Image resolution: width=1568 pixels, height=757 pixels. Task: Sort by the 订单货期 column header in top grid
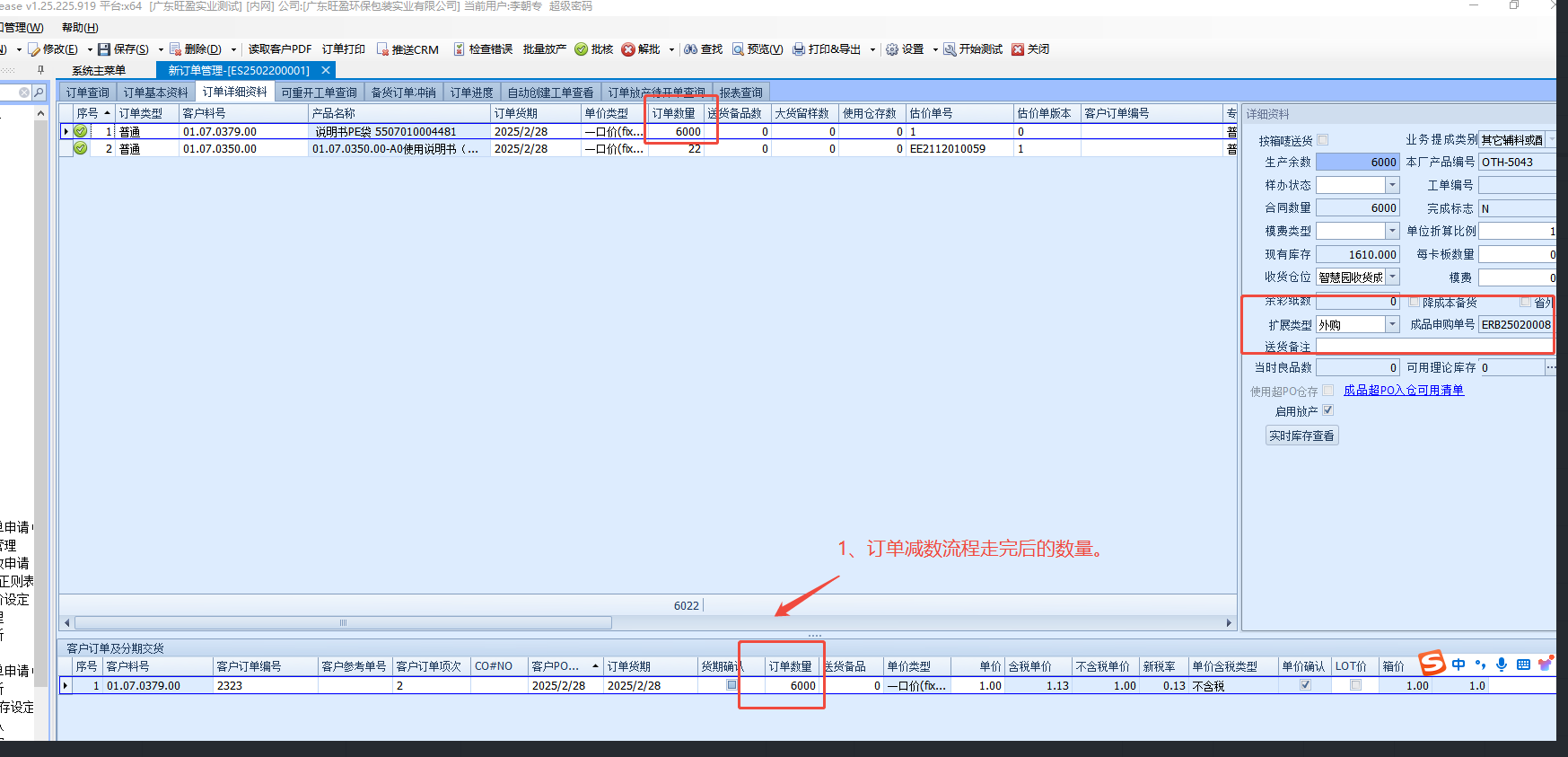536,113
